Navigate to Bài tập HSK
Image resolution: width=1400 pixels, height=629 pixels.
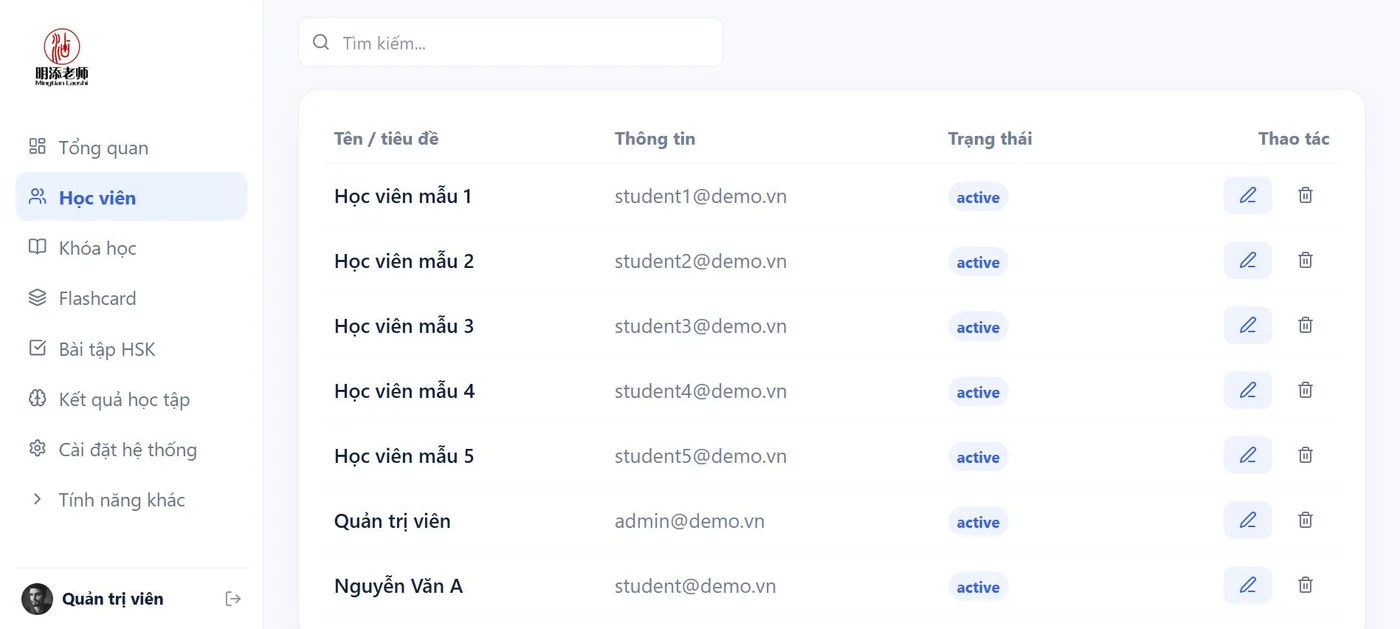131,348
